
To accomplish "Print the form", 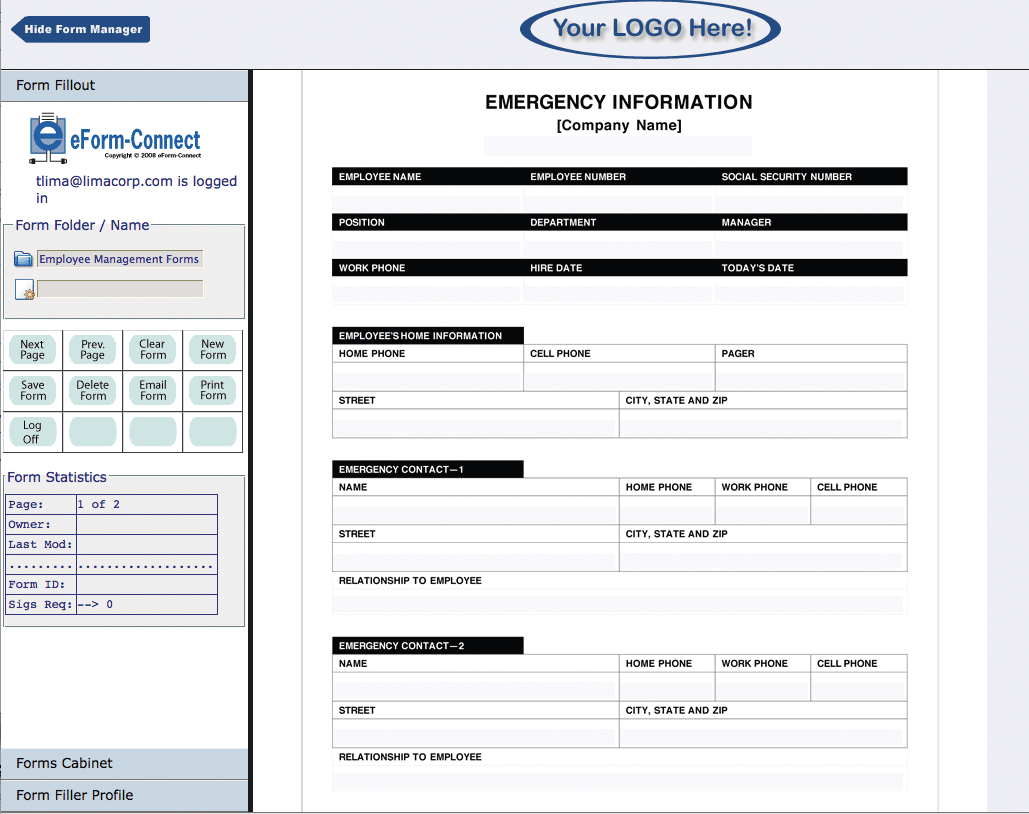I will 213,391.
